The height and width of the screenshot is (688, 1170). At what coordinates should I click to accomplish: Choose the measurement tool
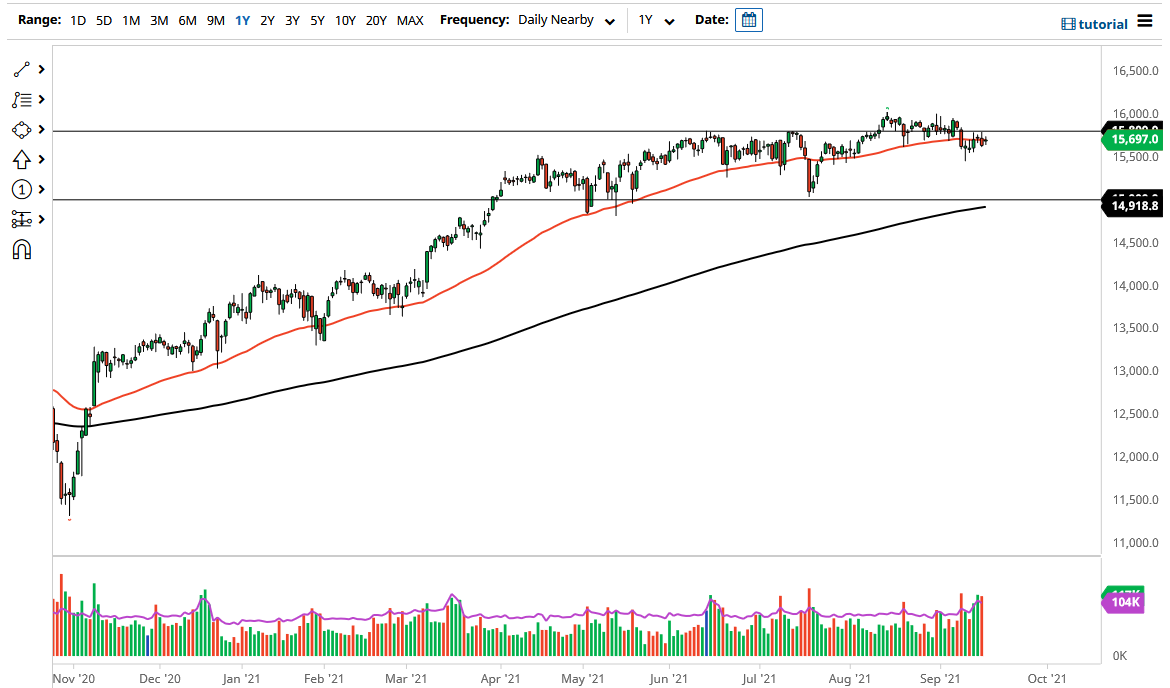[22, 218]
